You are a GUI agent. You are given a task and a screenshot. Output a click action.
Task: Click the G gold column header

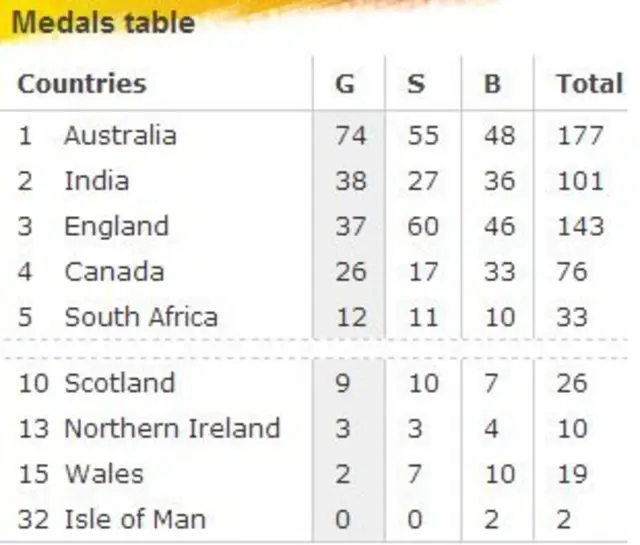345,84
